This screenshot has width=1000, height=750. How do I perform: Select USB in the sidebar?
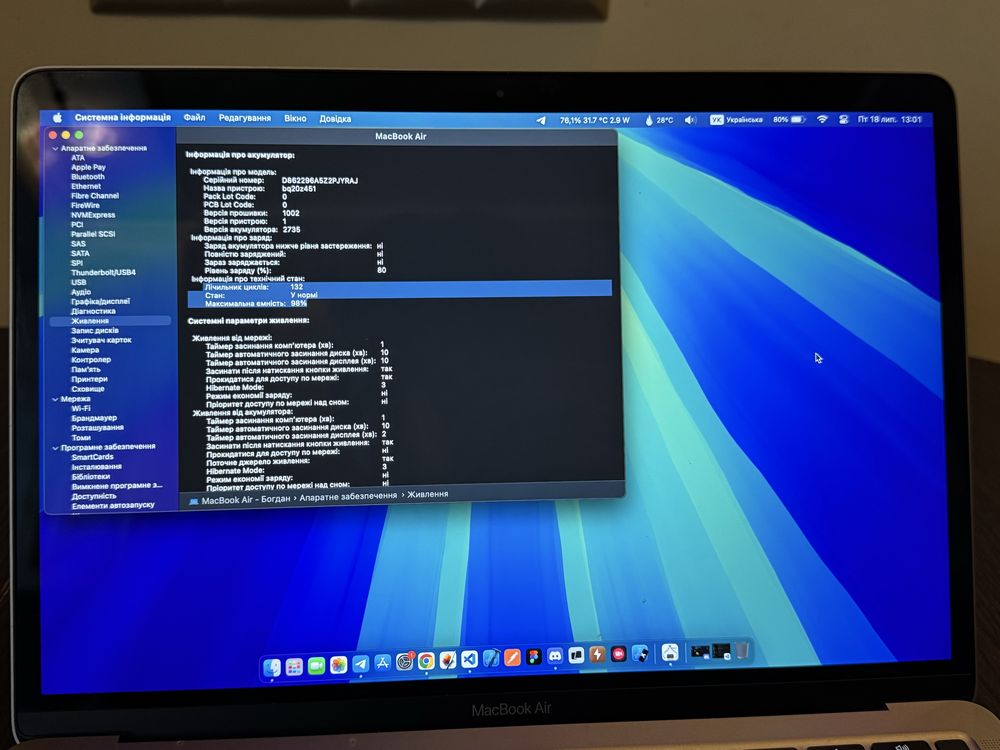(78, 282)
